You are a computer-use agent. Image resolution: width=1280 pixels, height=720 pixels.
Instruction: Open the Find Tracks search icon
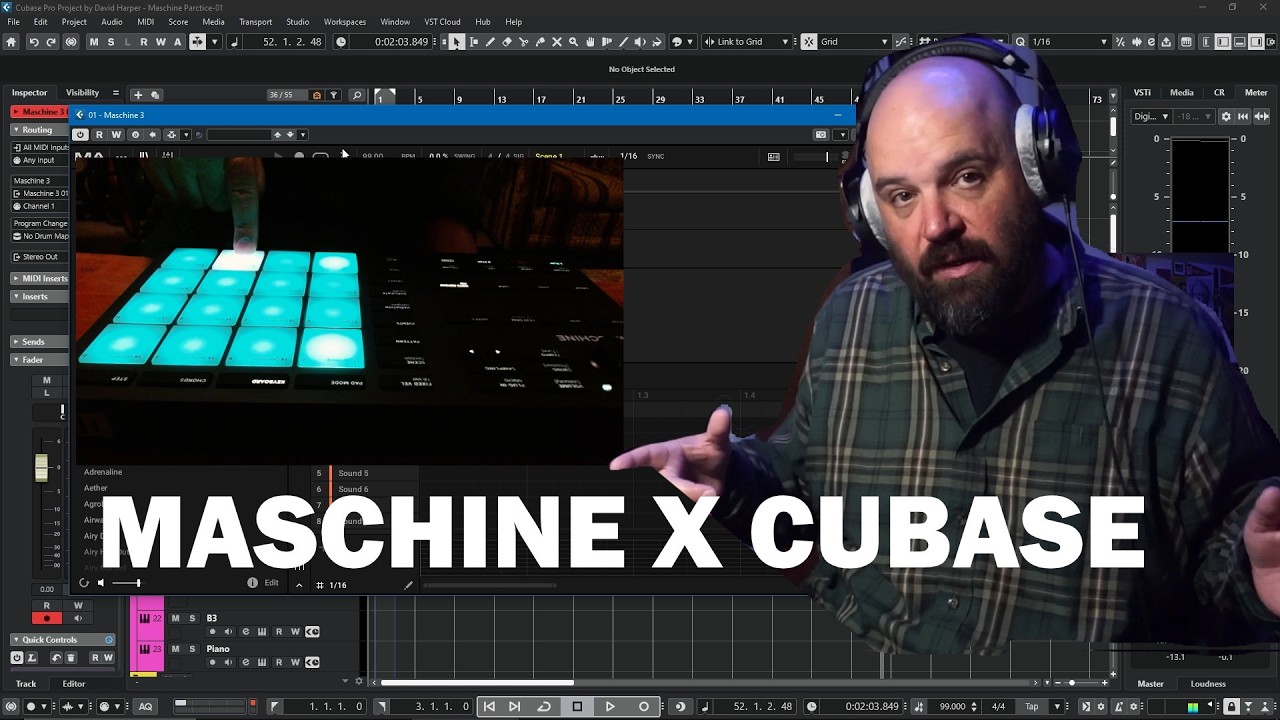pos(357,95)
